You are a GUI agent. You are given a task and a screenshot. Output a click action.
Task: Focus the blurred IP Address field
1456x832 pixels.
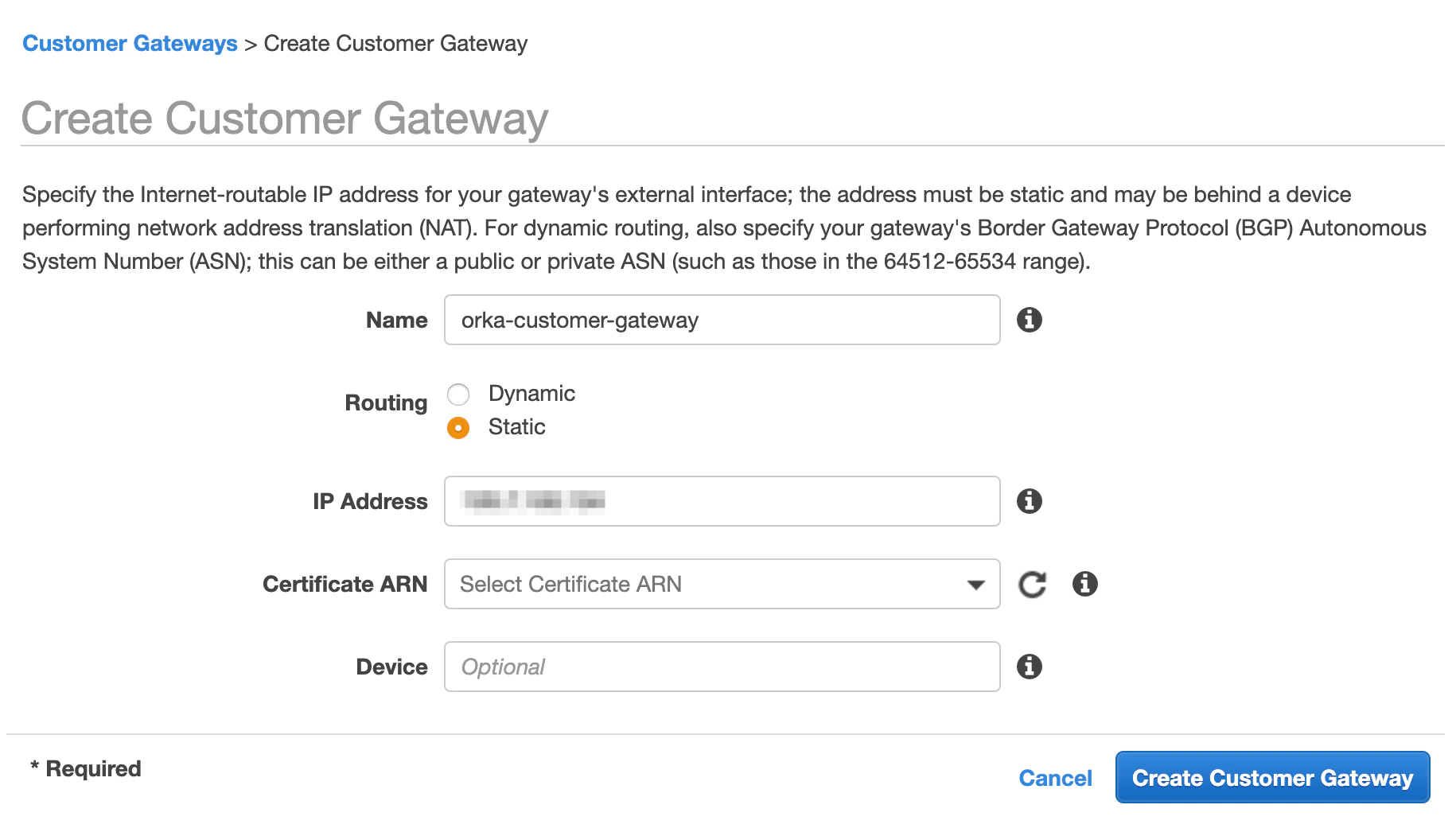click(721, 501)
